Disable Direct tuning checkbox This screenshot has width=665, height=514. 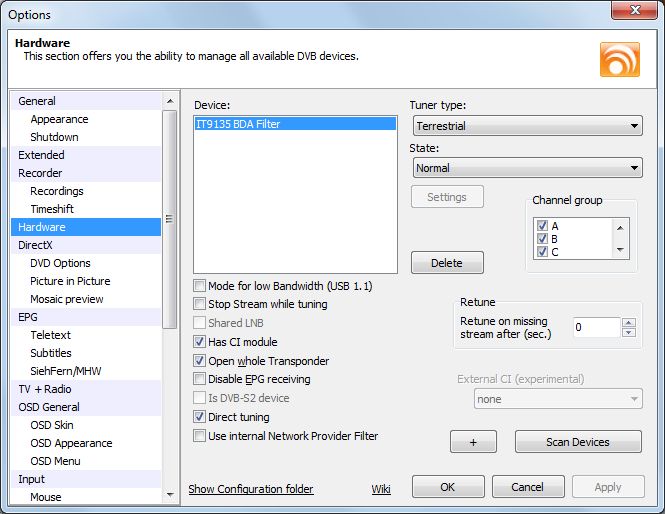coord(201,417)
